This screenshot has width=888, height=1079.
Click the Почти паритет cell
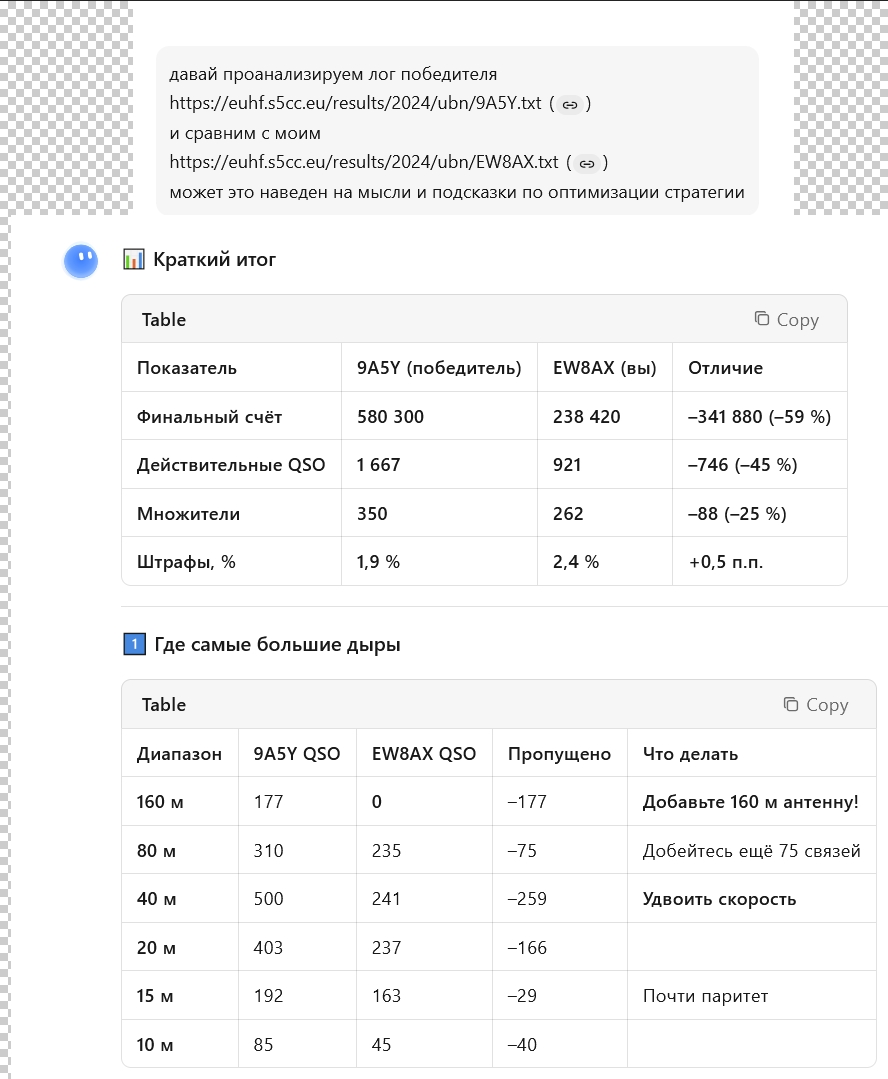coord(705,996)
